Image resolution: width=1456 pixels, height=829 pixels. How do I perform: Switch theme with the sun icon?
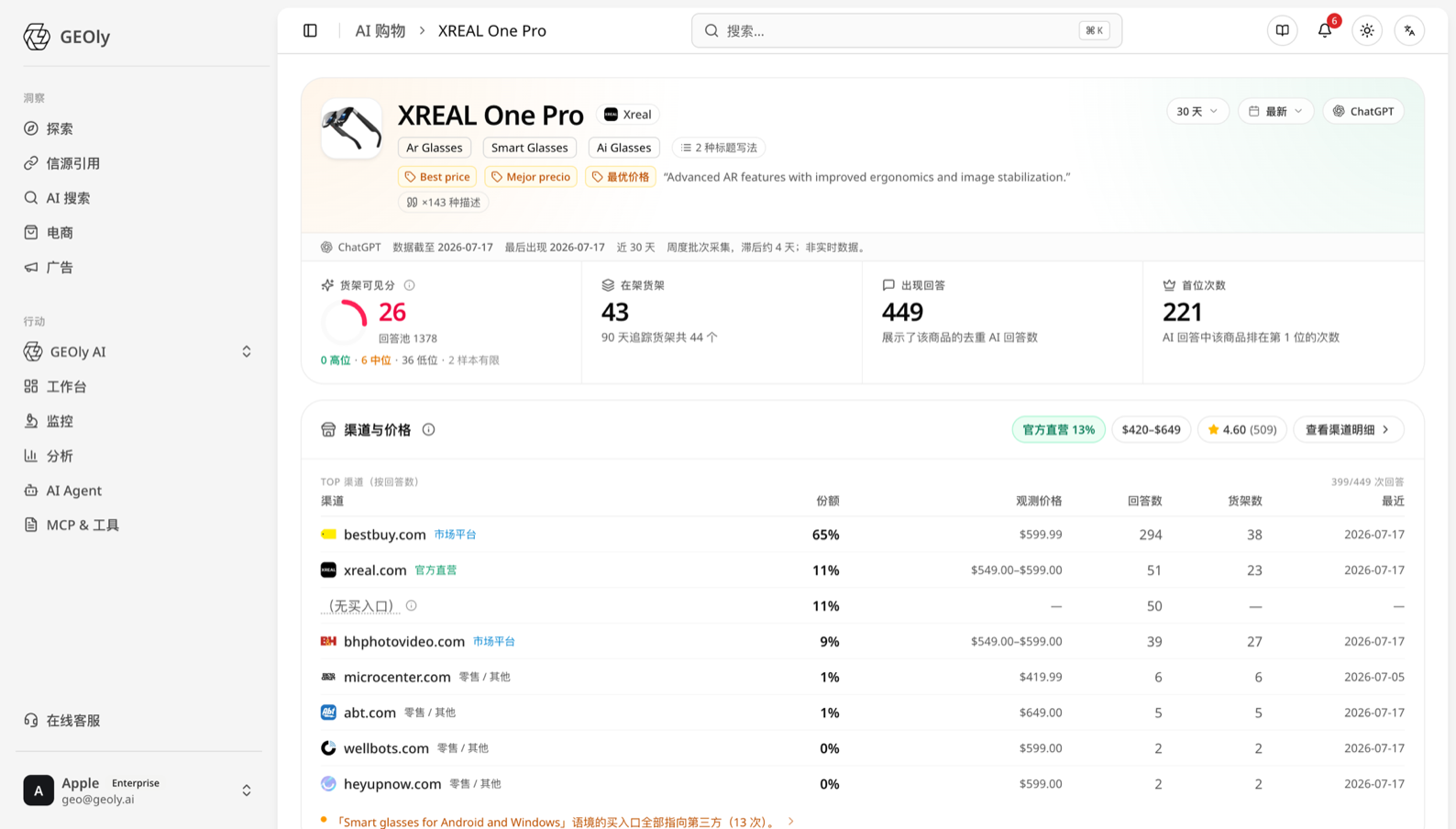(1367, 30)
